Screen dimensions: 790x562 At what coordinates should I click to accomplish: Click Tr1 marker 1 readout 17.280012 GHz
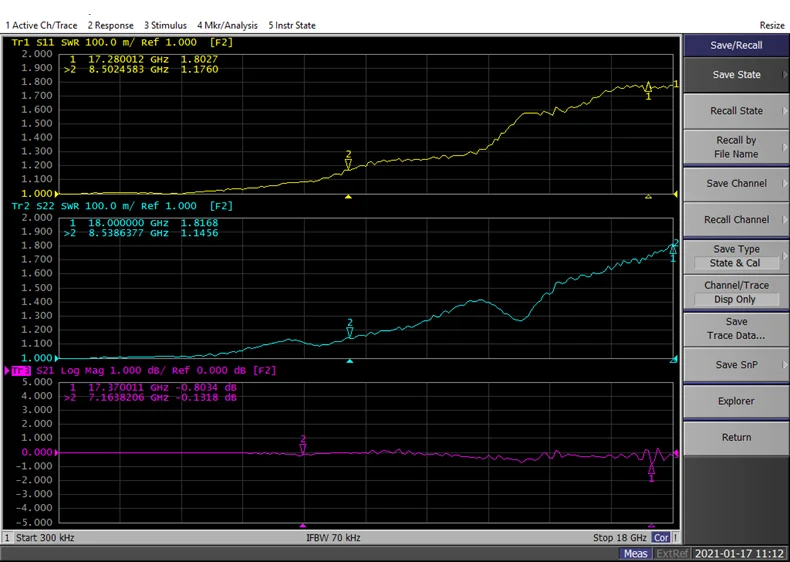click(x=144, y=59)
